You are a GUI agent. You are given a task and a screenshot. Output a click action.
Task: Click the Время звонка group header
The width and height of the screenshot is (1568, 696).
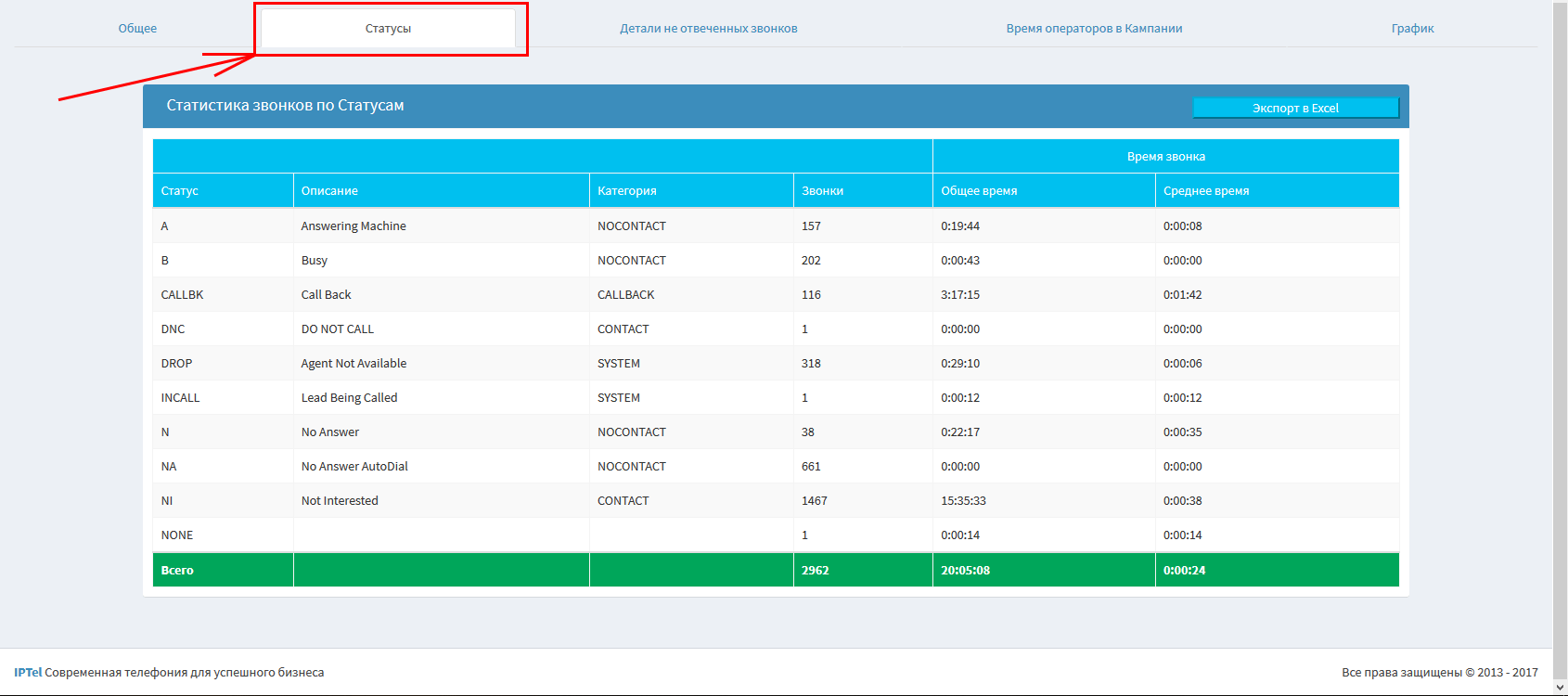pyautogui.click(x=1166, y=156)
